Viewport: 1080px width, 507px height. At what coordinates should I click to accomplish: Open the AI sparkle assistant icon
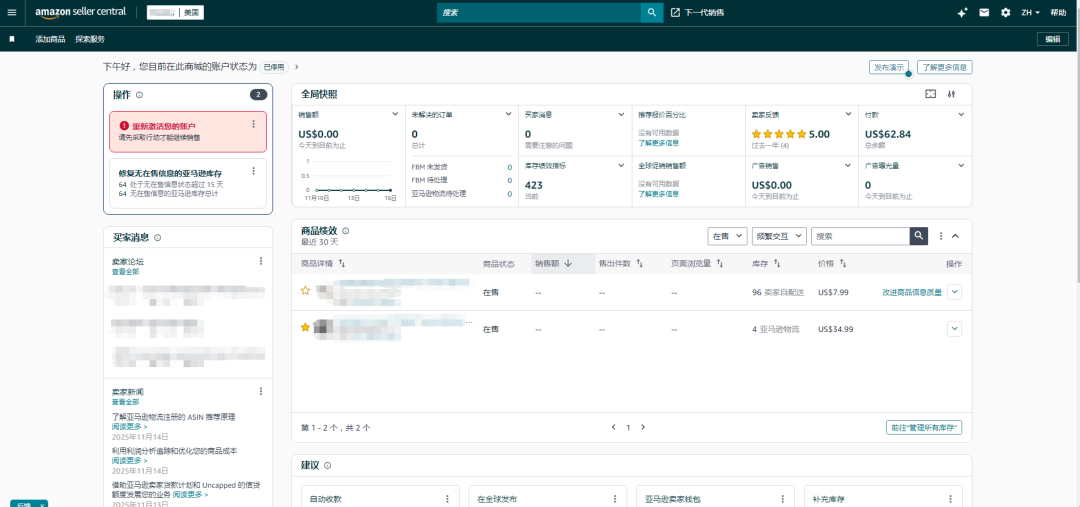click(x=963, y=12)
